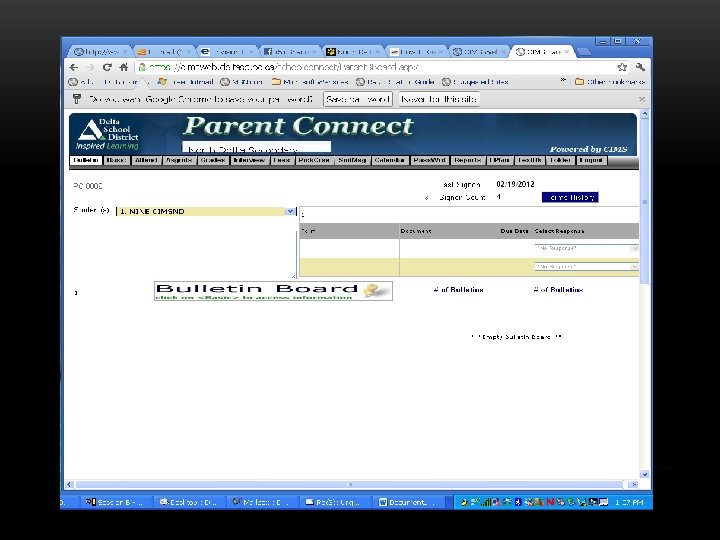Dismiss the save password infobar
This screenshot has width=720, height=540.
[641, 99]
